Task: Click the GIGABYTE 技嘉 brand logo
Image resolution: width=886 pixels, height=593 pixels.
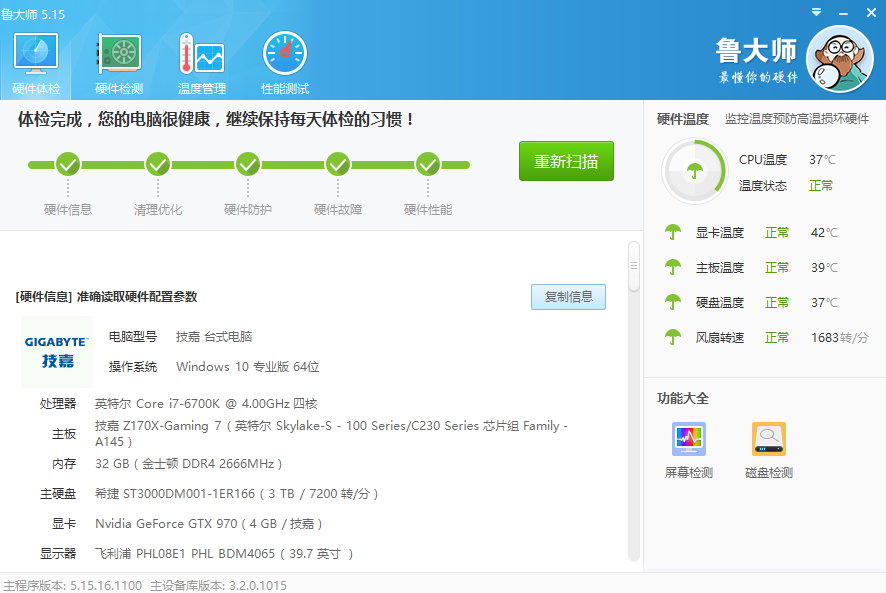Action: [x=57, y=352]
